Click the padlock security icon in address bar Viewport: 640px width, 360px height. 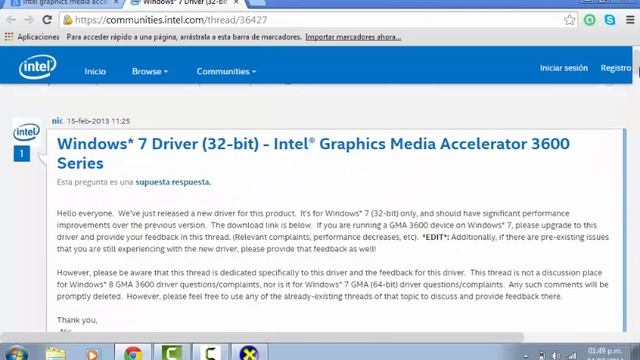tap(68, 20)
